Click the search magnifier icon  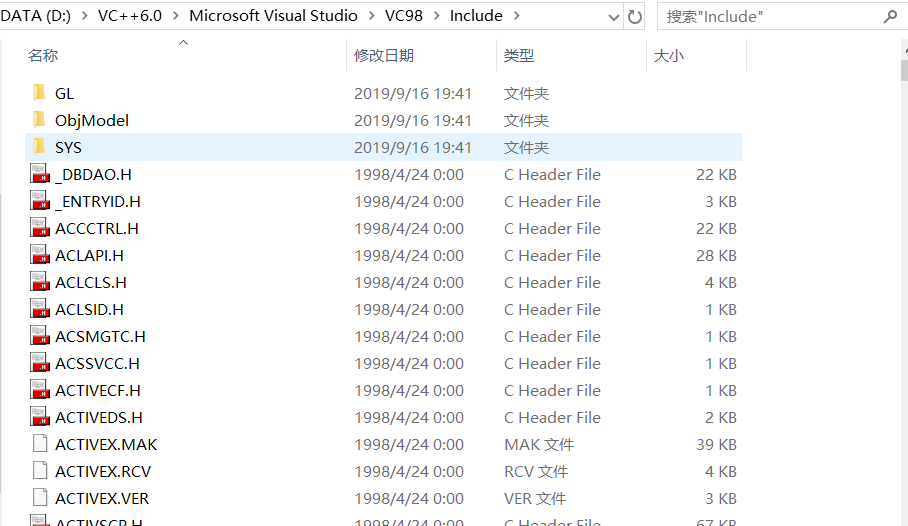(x=890, y=17)
